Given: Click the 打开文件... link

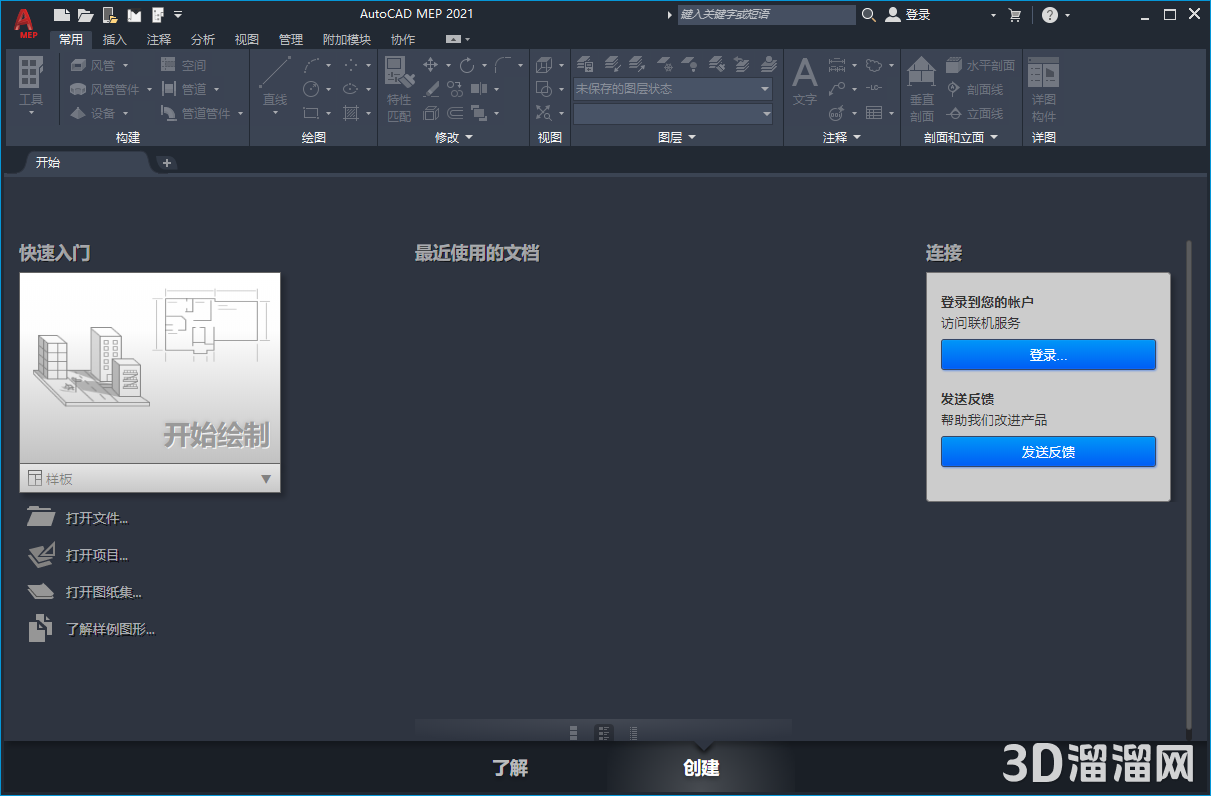Looking at the screenshot, I should pos(97,518).
